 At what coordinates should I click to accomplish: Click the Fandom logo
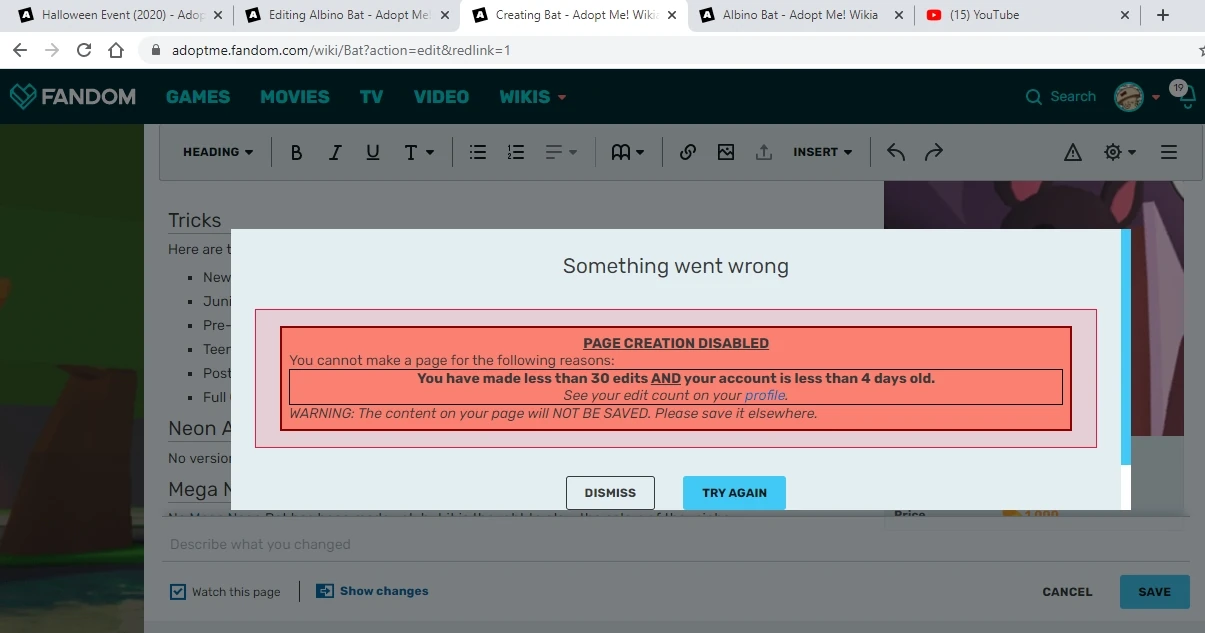point(72,97)
